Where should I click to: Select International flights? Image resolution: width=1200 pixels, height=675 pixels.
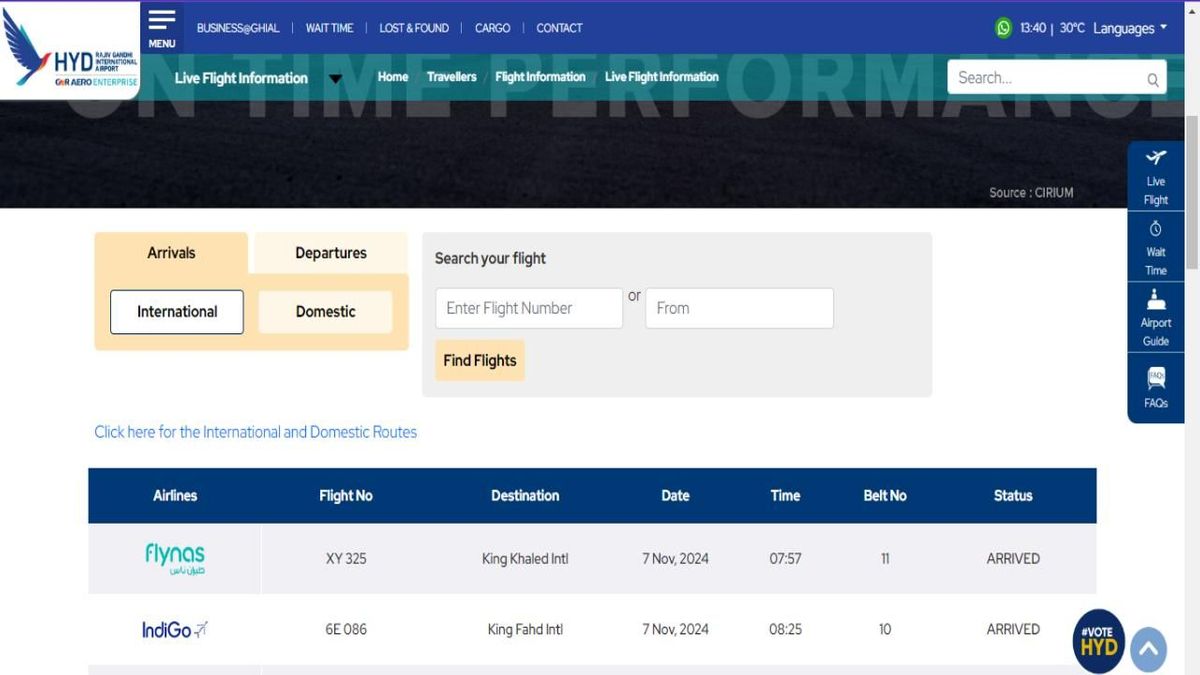pyautogui.click(x=176, y=311)
